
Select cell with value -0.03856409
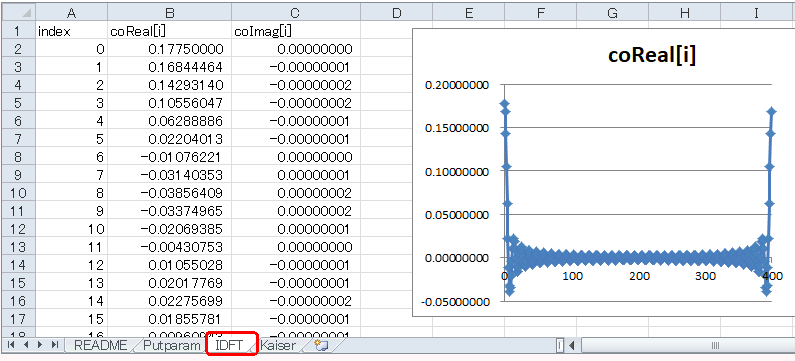click(x=169, y=193)
